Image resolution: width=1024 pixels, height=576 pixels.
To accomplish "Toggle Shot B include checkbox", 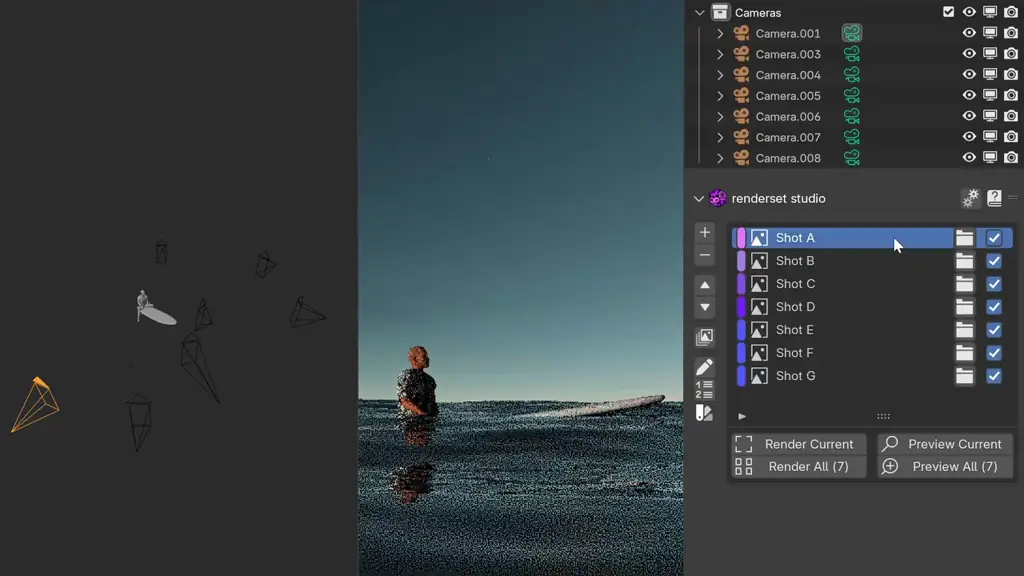I will point(994,261).
